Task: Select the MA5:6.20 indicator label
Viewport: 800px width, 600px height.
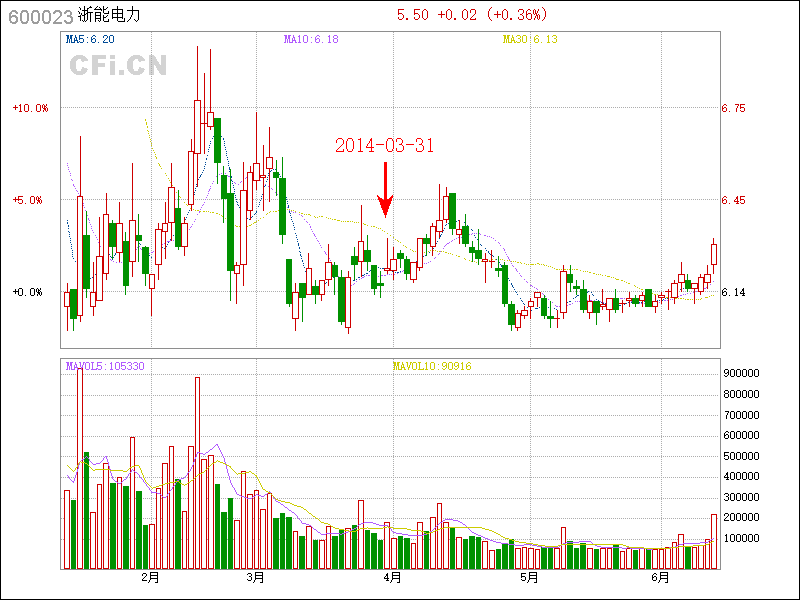Action: 90,40
